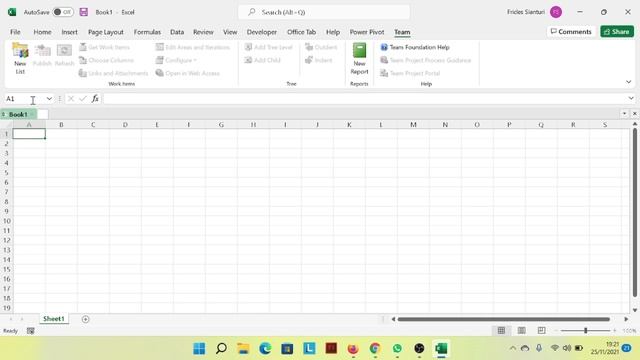Open WhatsApp from taskbar
Viewport: 640px width, 360px height.
click(397, 349)
